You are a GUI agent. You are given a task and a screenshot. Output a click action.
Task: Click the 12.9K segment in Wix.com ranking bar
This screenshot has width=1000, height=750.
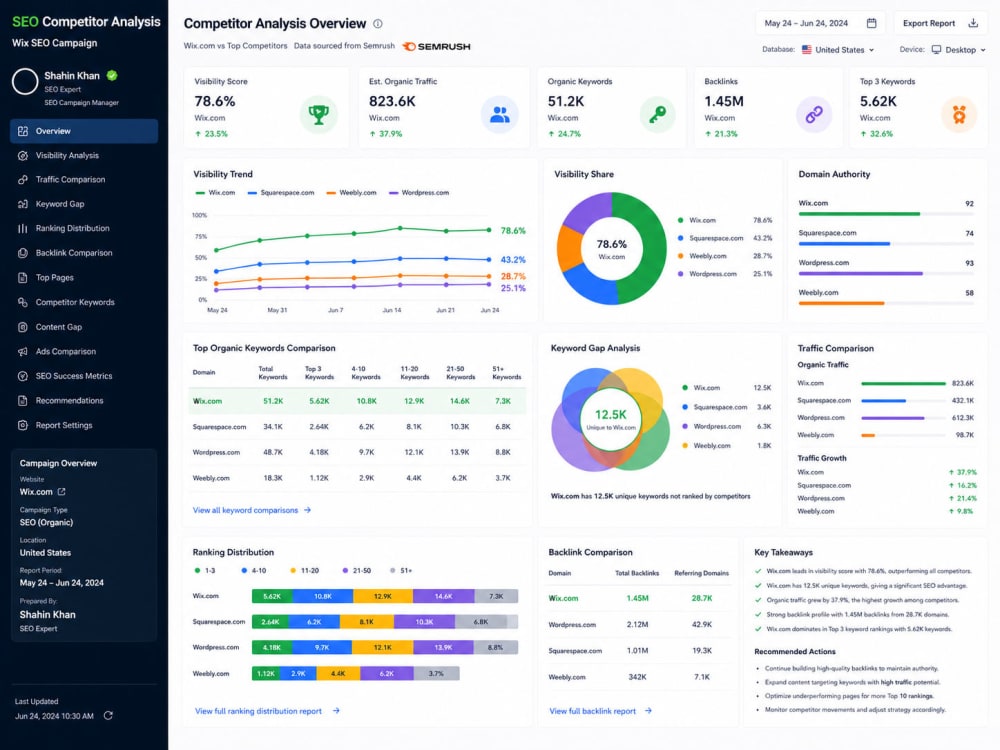click(x=383, y=596)
